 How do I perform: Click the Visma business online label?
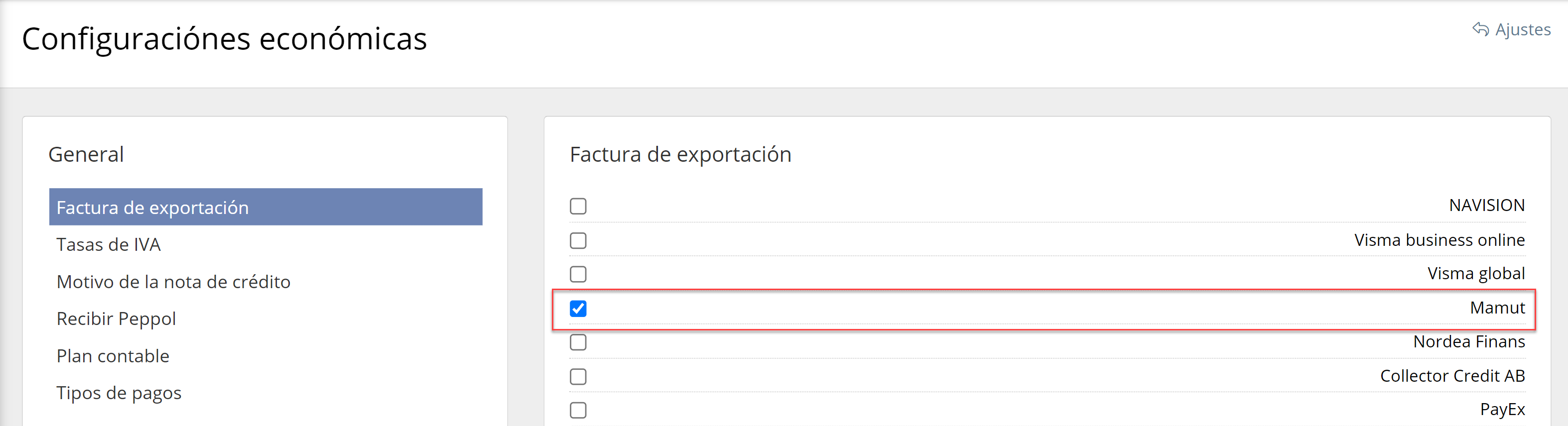pos(1439,240)
